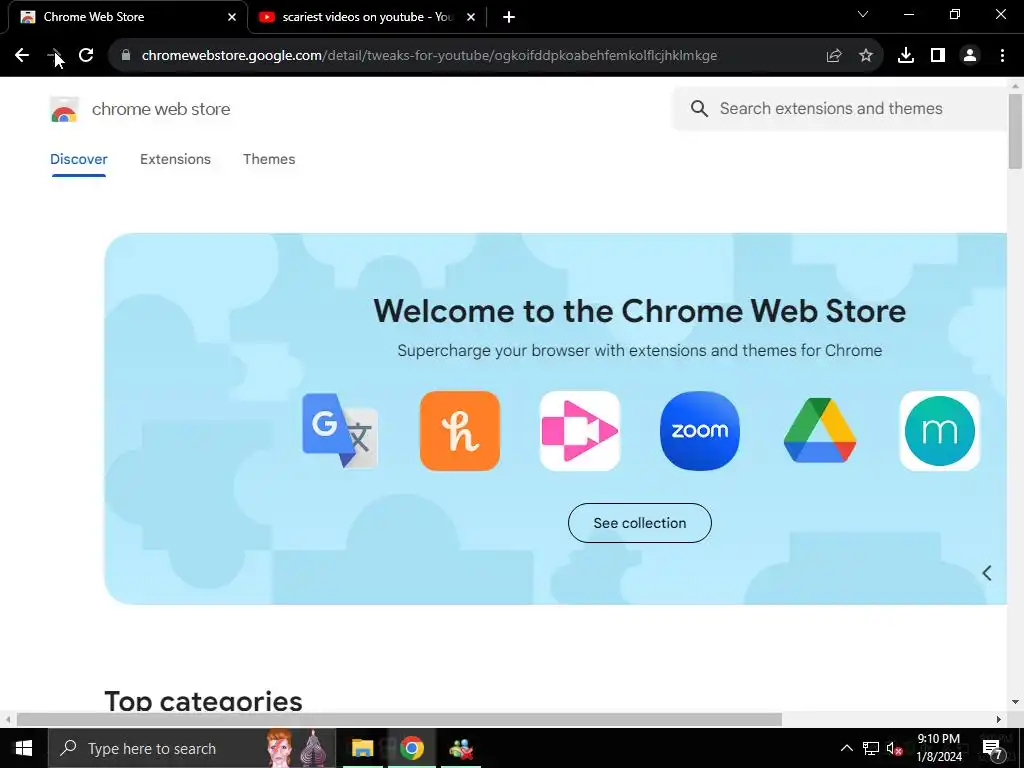Toggle the Chrome side panel icon
Screen dimensions: 1024x768
point(938,56)
